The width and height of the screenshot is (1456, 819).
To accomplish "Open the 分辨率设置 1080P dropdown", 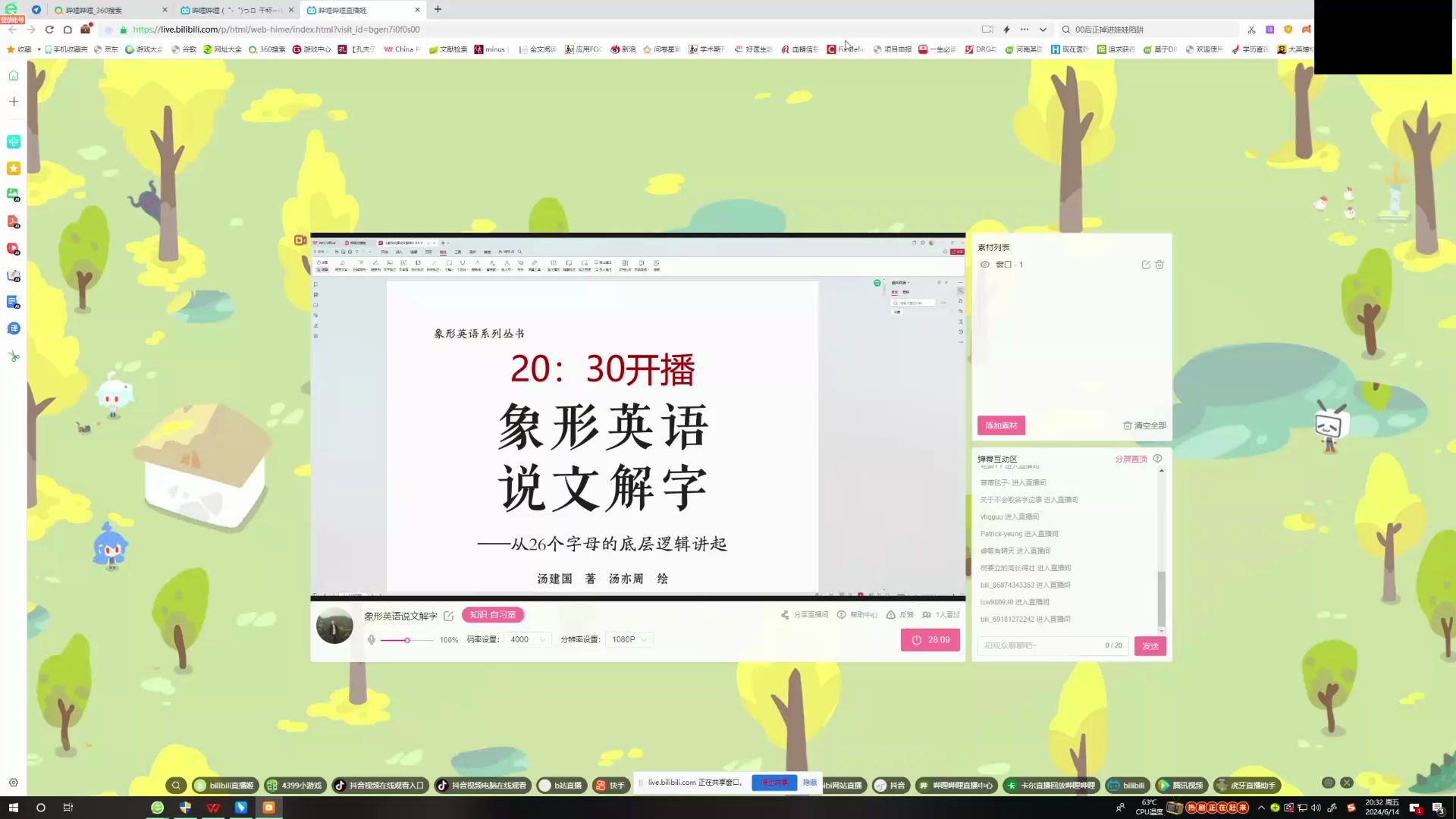I will [629, 640].
